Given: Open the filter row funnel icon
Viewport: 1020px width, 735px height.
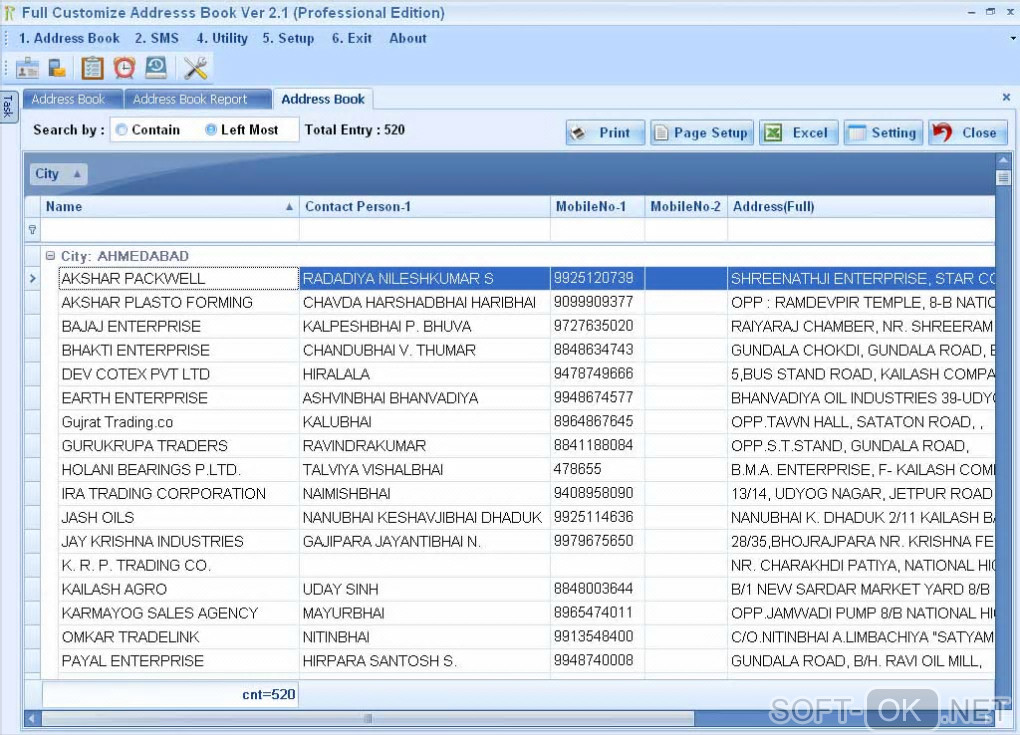Looking at the screenshot, I should 33,230.
